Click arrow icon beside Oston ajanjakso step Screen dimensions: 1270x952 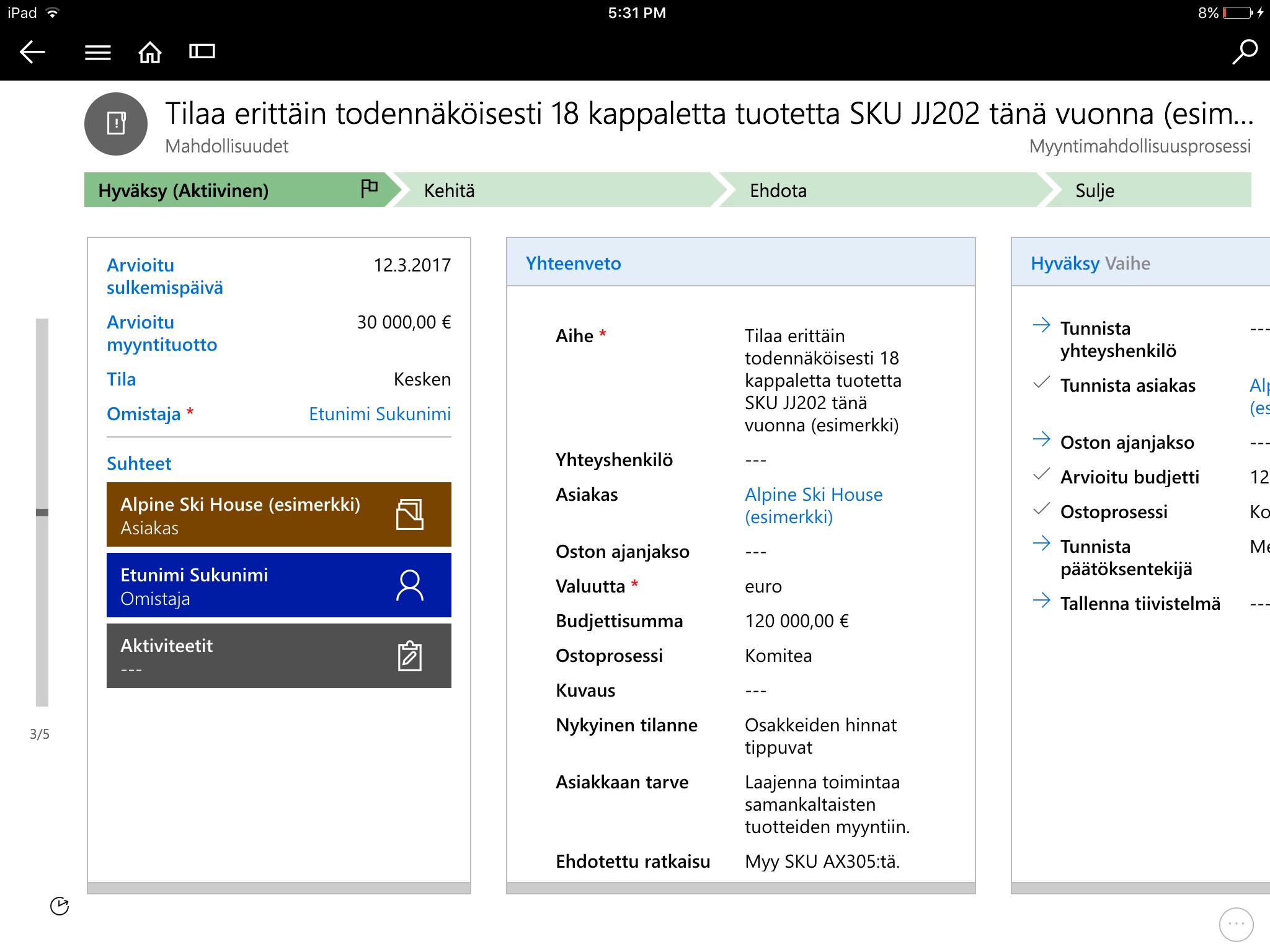coord(1042,439)
